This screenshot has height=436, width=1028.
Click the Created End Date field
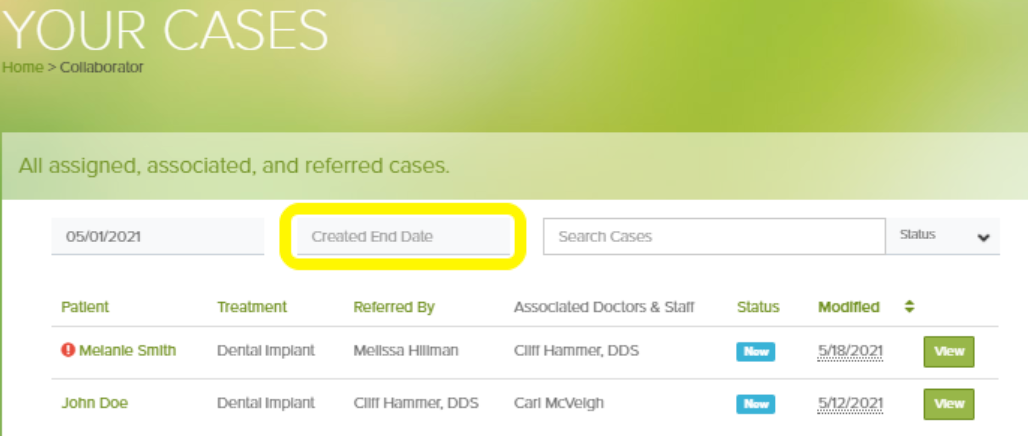(403, 237)
